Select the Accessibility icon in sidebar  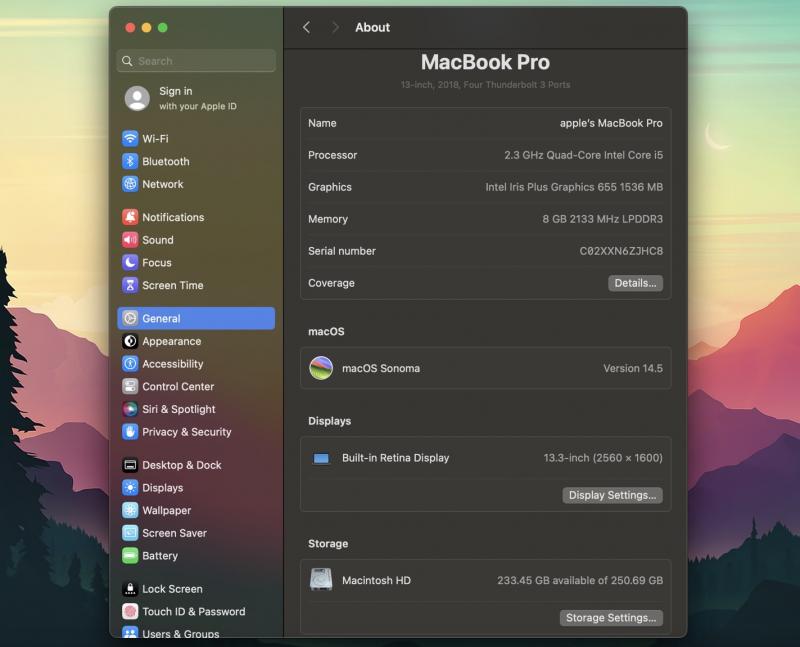click(130, 363)
